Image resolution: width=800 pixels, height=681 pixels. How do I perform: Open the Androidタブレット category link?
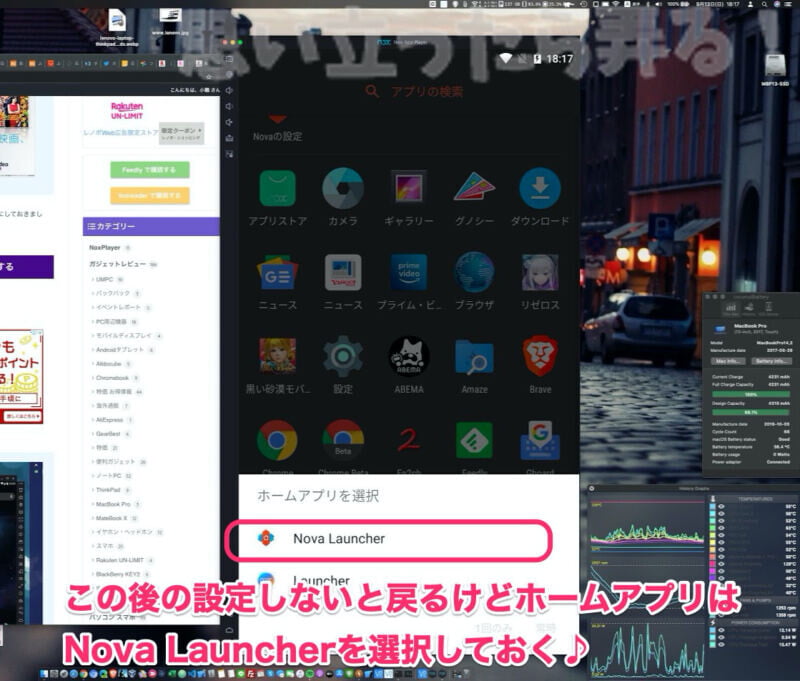(x=120, y=349)
